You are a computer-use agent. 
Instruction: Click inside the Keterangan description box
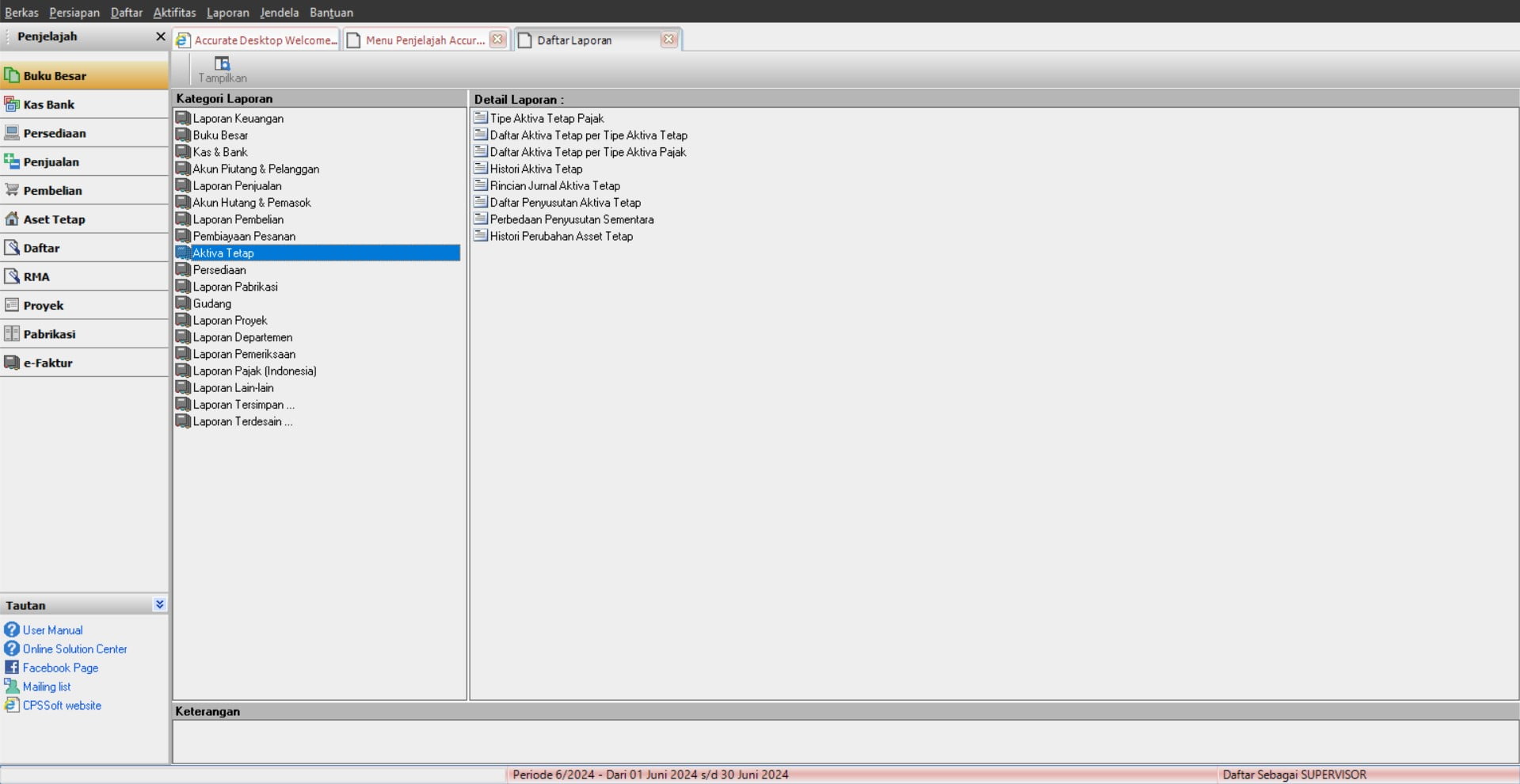pos(844,741)
